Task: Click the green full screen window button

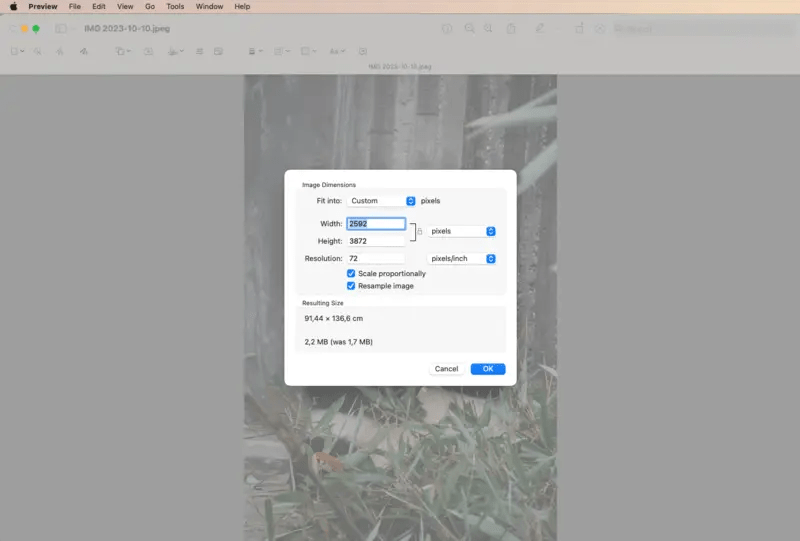Action: 36,29
